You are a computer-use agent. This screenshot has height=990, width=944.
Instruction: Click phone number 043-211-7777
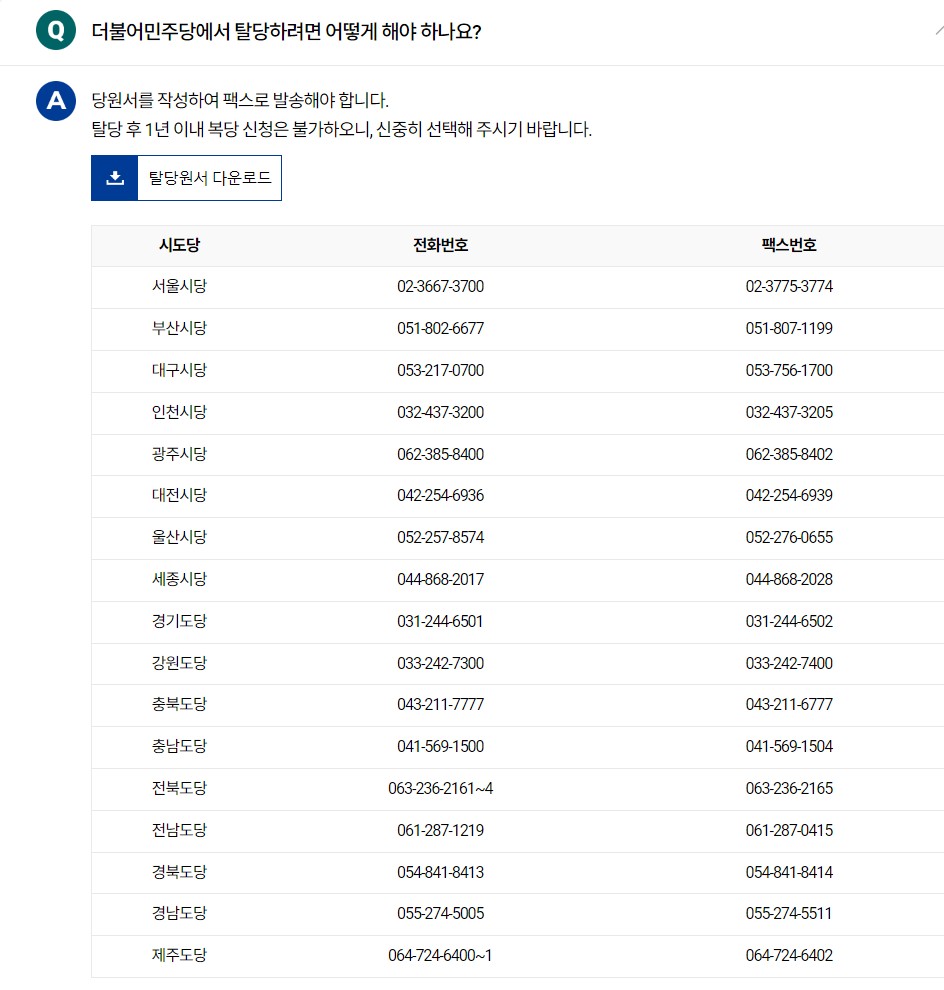tap(440, 704)
